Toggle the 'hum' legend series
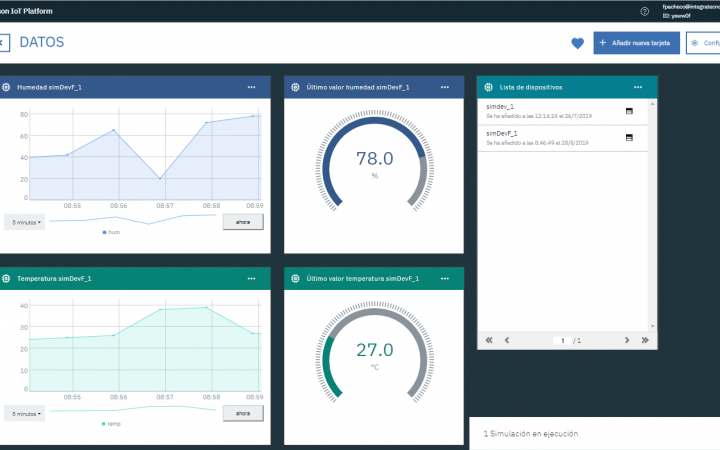The width and height of the screenshot is (720, 450). pos(111,232)
